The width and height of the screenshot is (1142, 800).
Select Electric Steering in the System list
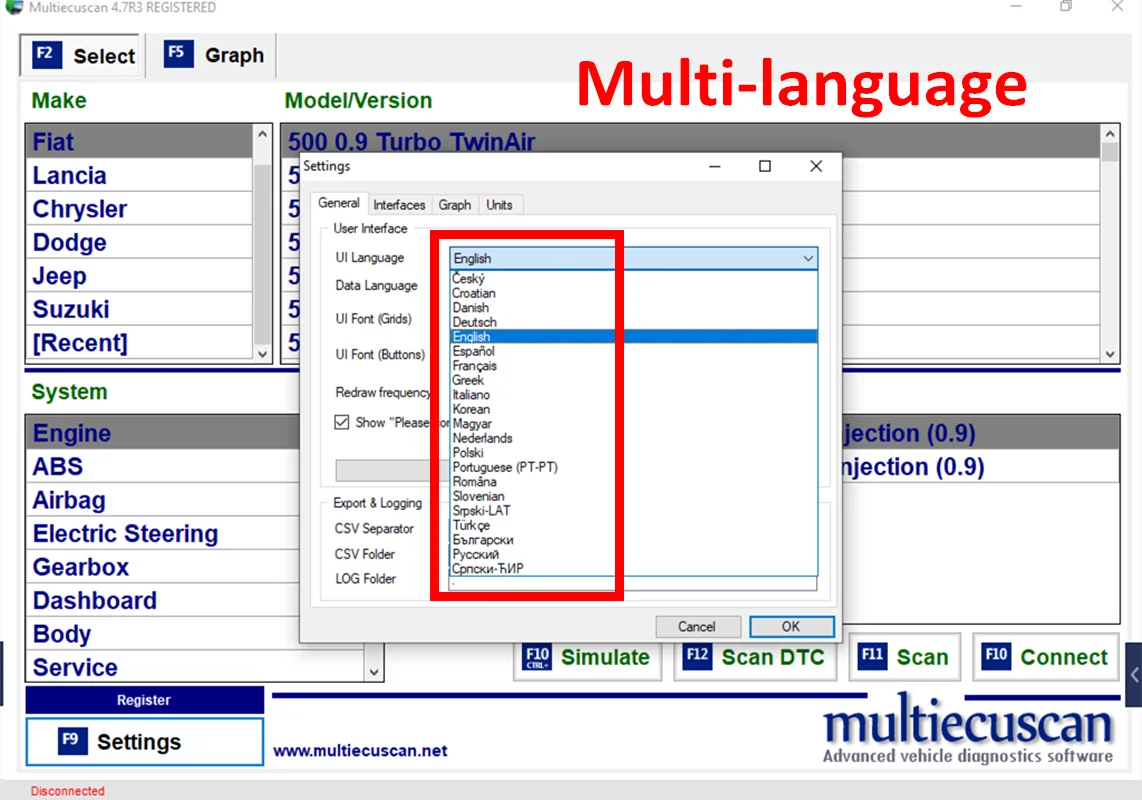pyautogui.click(x=163, y=533)
